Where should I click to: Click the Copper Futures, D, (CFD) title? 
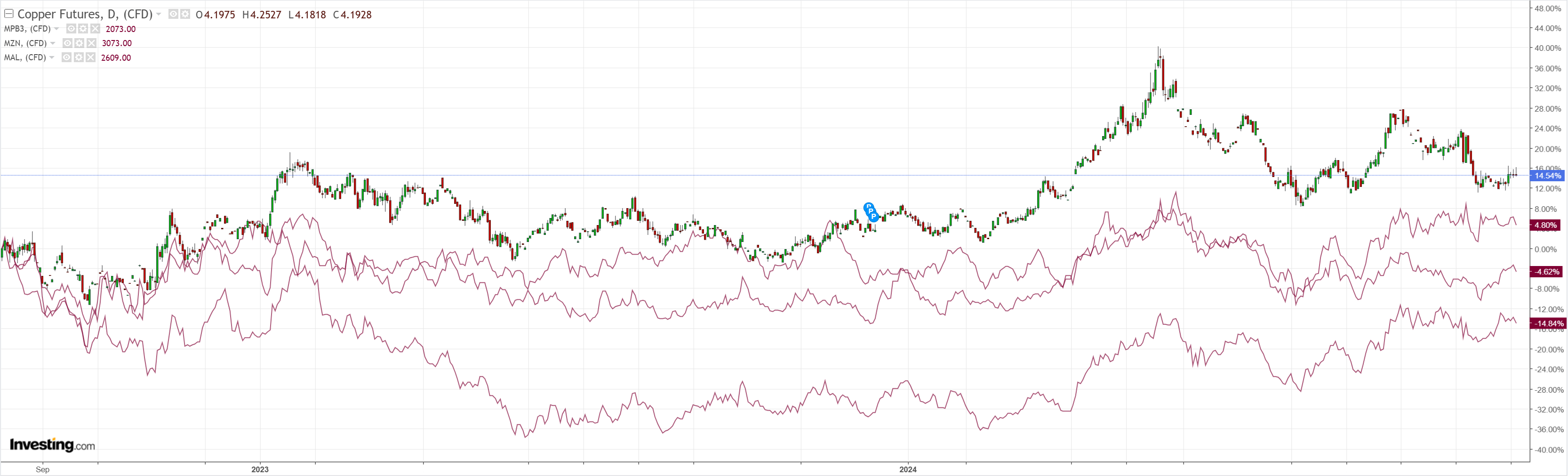85,14
